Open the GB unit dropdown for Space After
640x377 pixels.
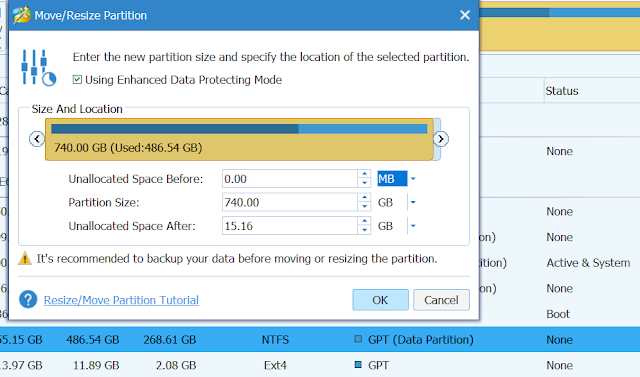tap(413, 226)
